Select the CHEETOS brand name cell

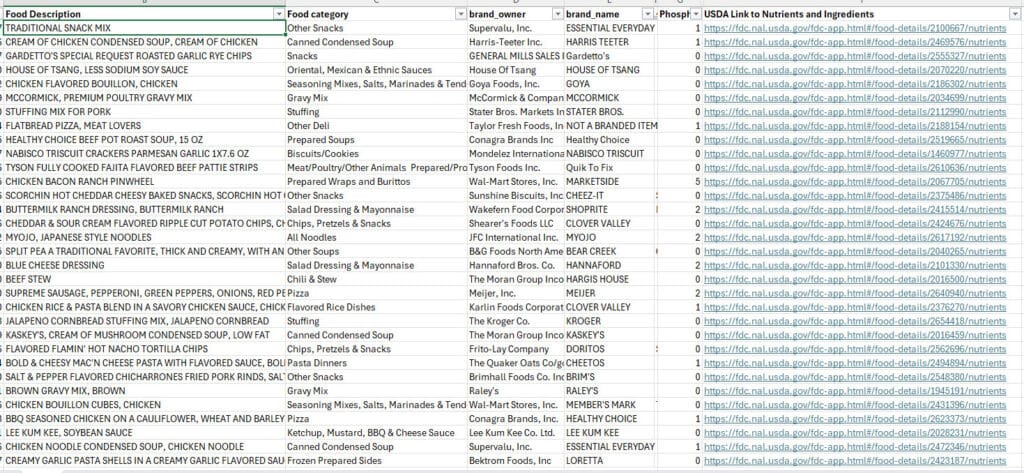(609, 363)
